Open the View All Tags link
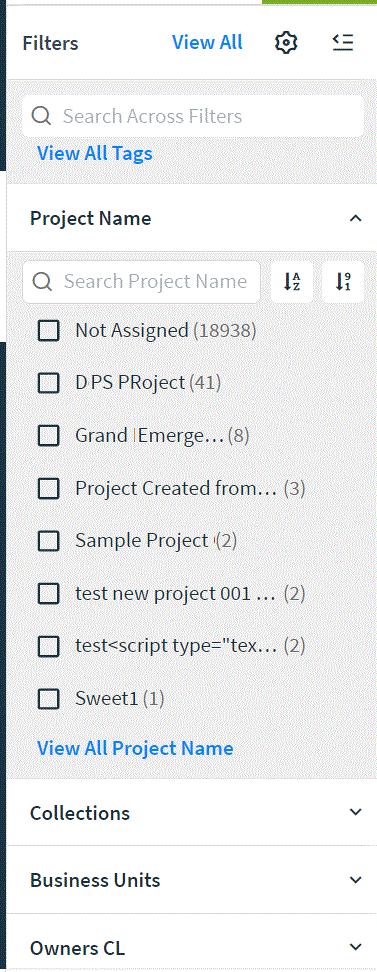 [x=95, y=153]
